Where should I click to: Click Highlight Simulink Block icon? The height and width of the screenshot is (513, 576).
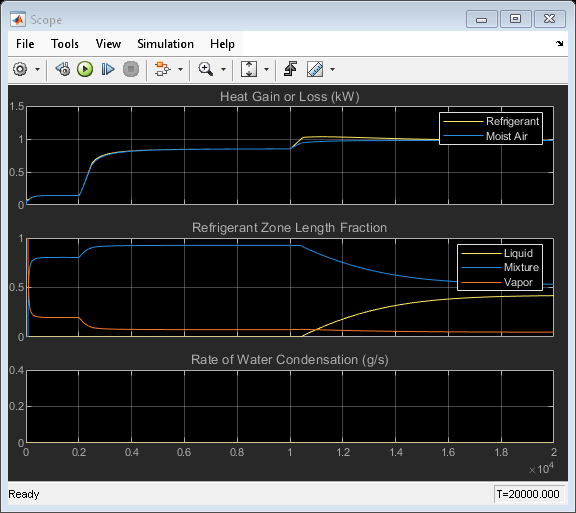click(162, 69)
